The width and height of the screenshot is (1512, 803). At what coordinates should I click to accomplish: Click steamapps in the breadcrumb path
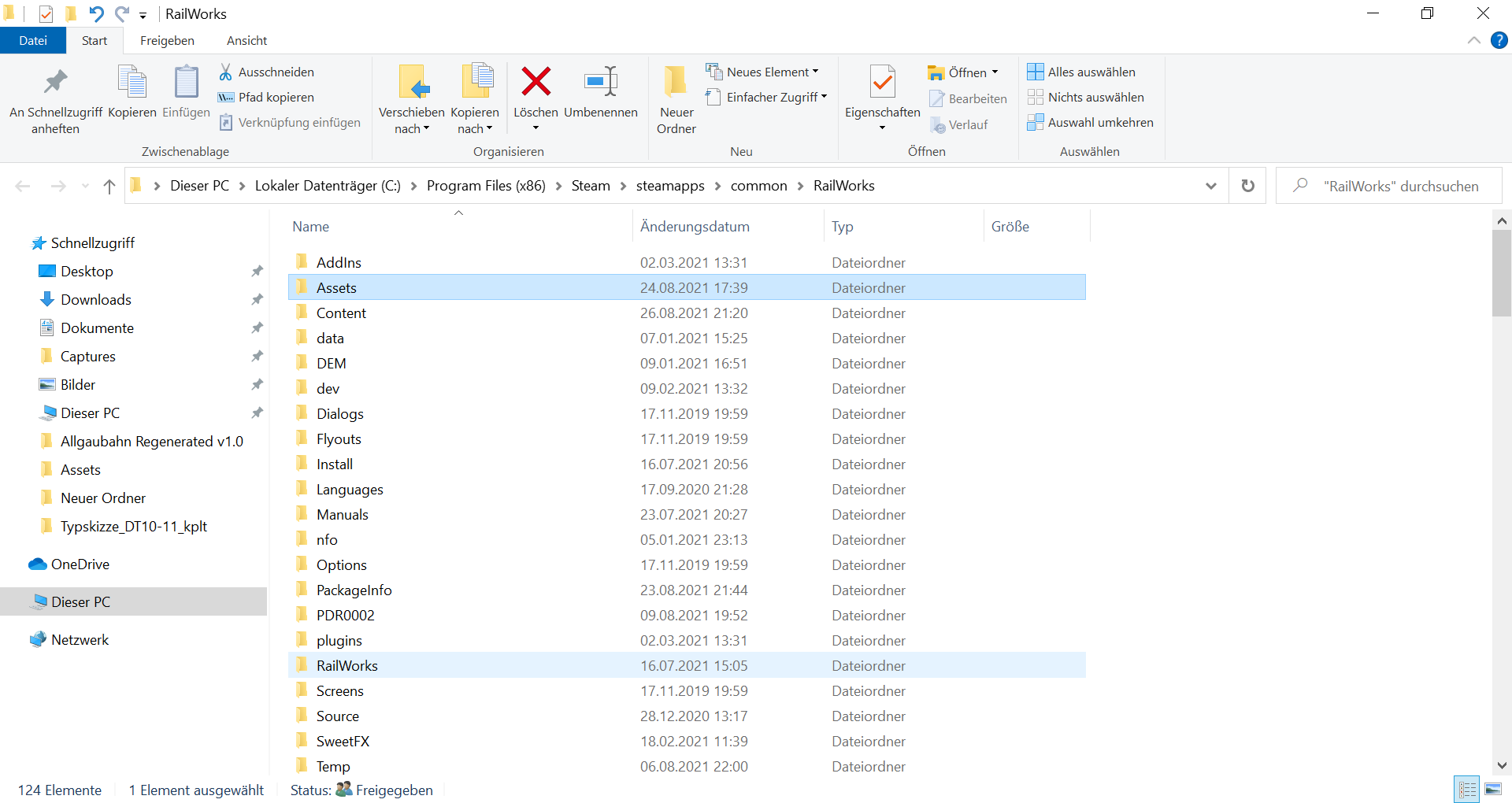(670, 186)
